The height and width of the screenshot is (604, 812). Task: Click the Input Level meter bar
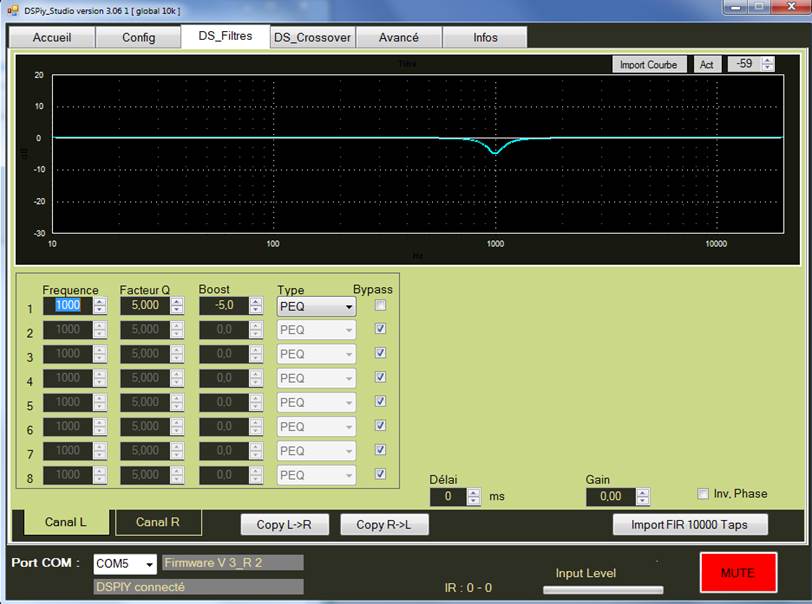tap(603, 589)
